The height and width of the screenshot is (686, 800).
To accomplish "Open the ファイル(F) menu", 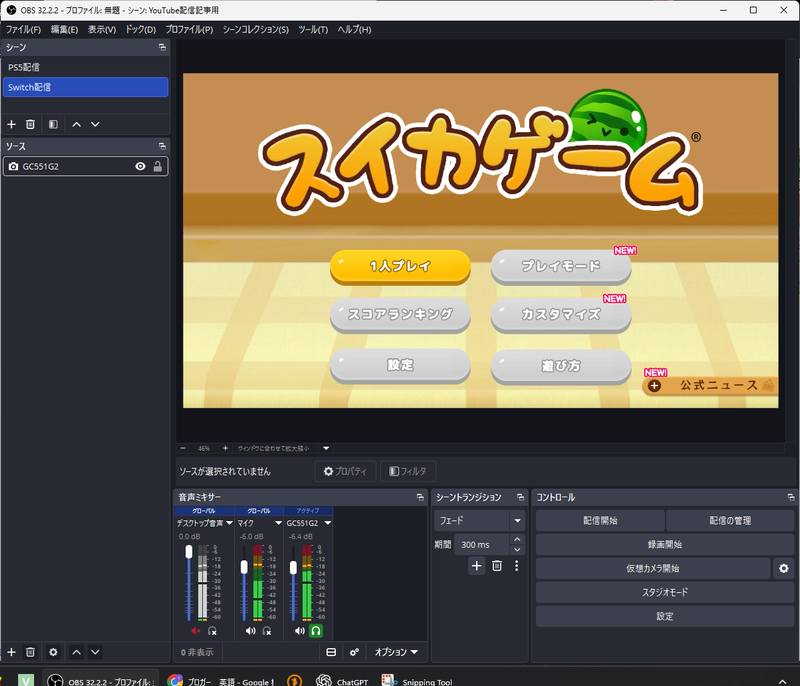I will [23, 30].
